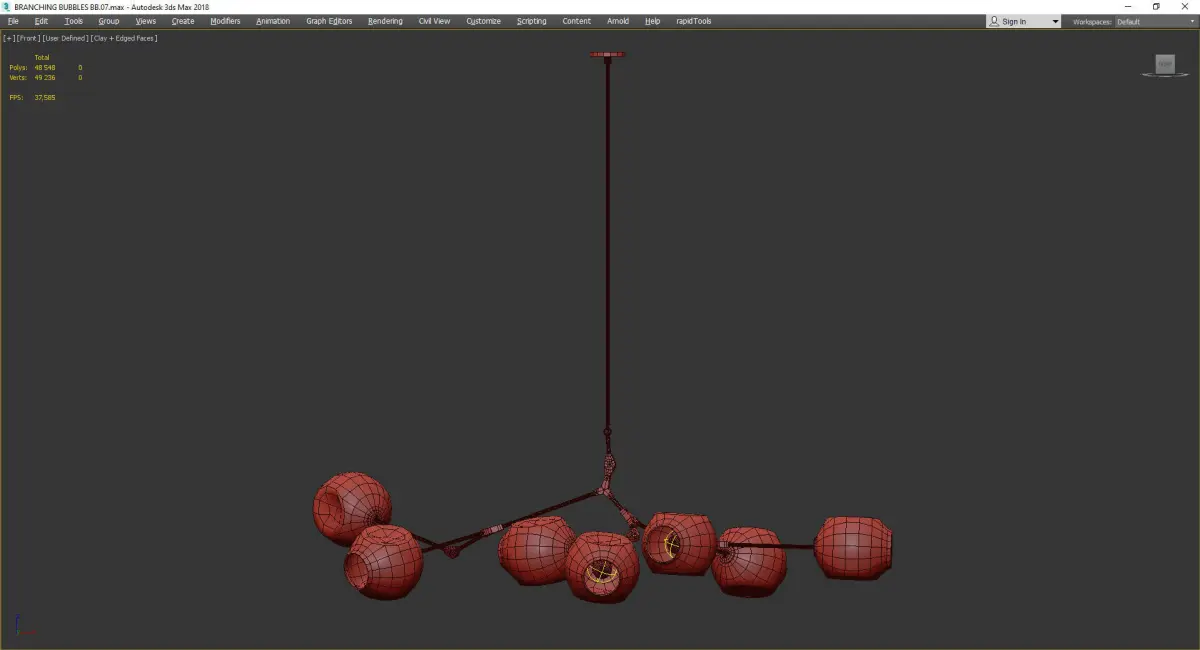Click the ViewCube in the viewport corner

click(x=1164, y=65)
